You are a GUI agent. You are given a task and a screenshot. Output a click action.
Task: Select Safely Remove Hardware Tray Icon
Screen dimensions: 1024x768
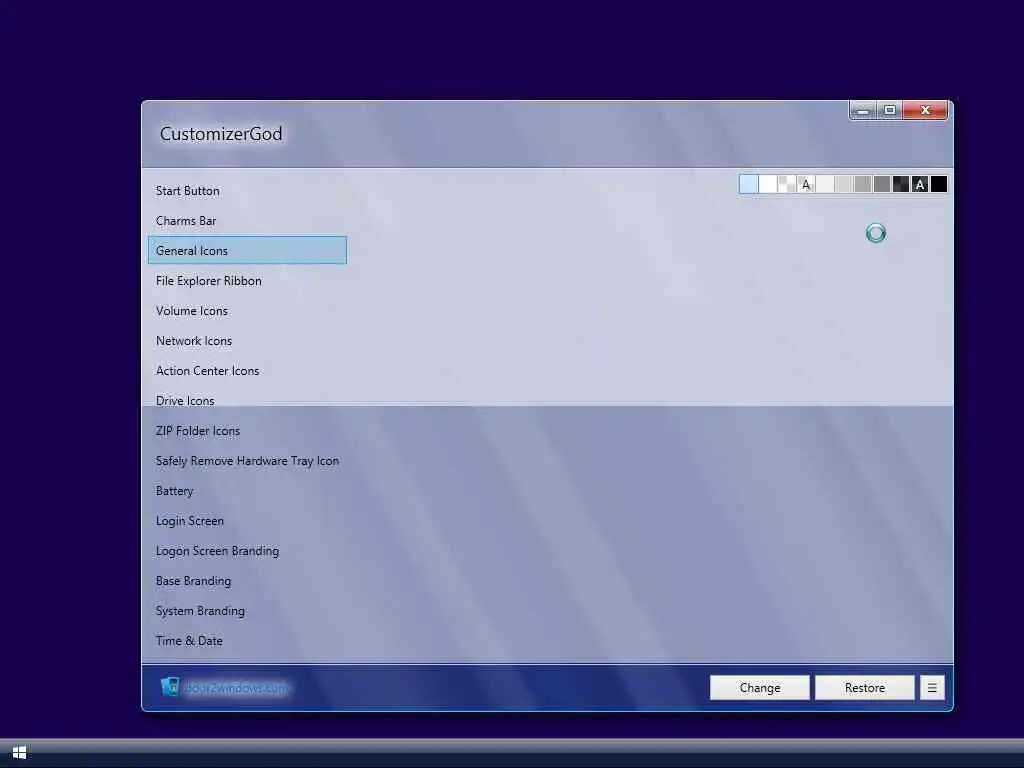point(248,461)
